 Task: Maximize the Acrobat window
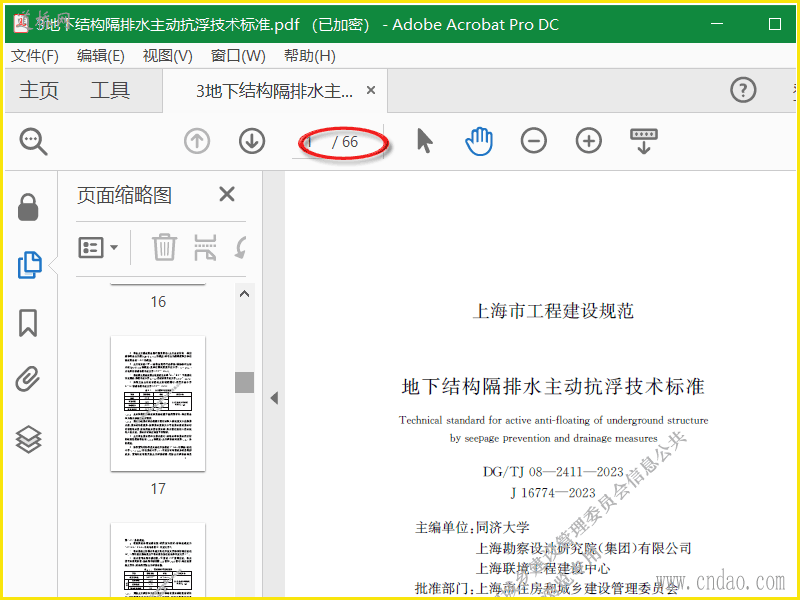[x=774, y=24]
